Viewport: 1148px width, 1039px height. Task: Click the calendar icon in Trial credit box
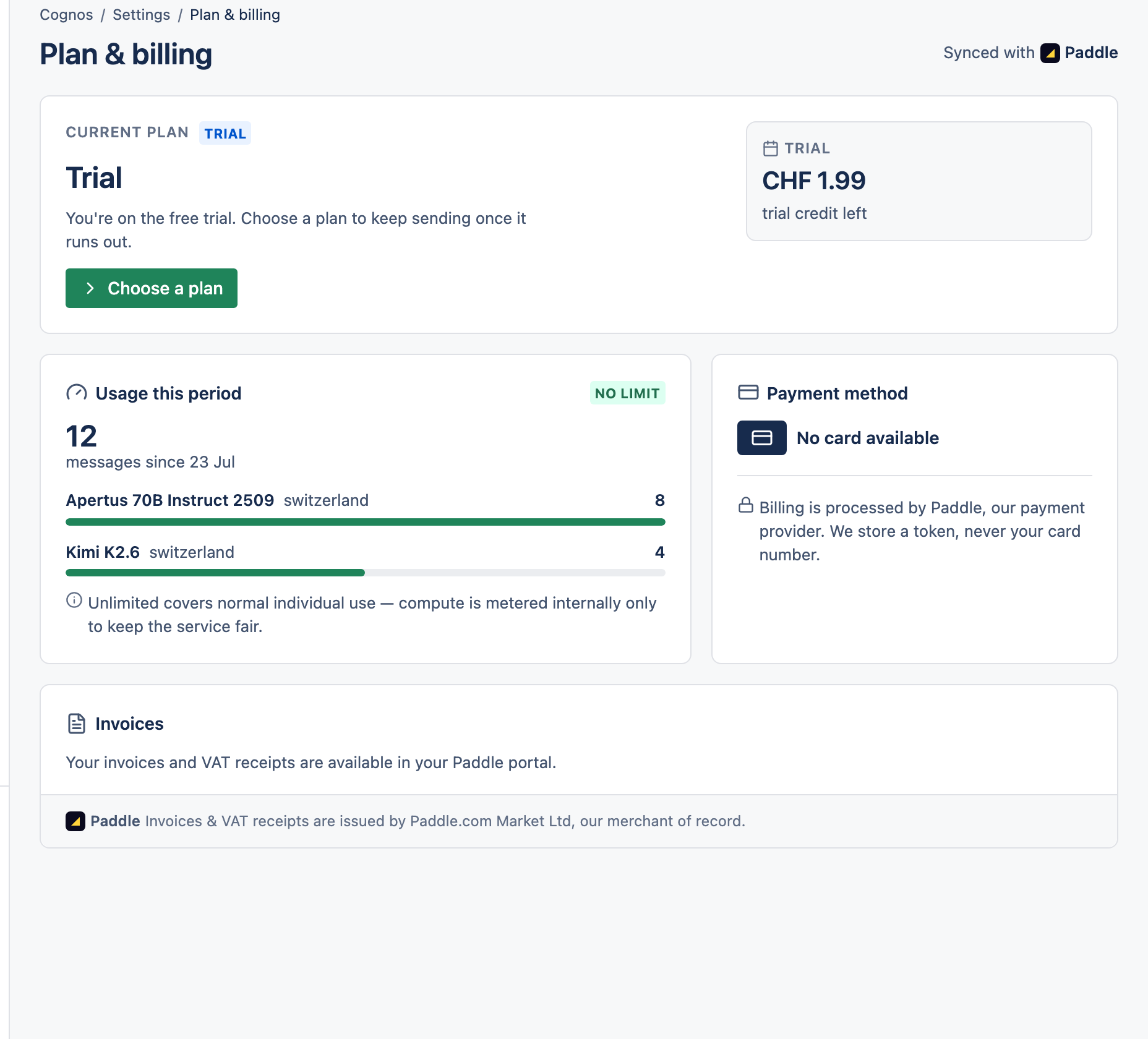(x=770, y=148)
